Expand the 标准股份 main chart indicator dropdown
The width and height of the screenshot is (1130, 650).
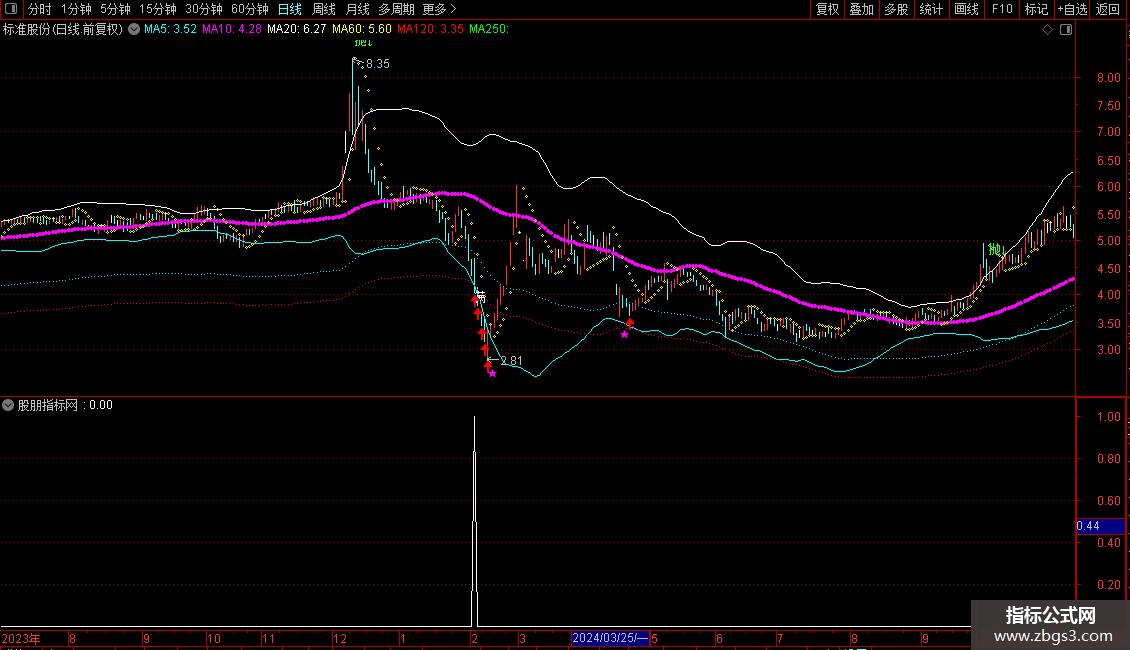tap(134, 30)
